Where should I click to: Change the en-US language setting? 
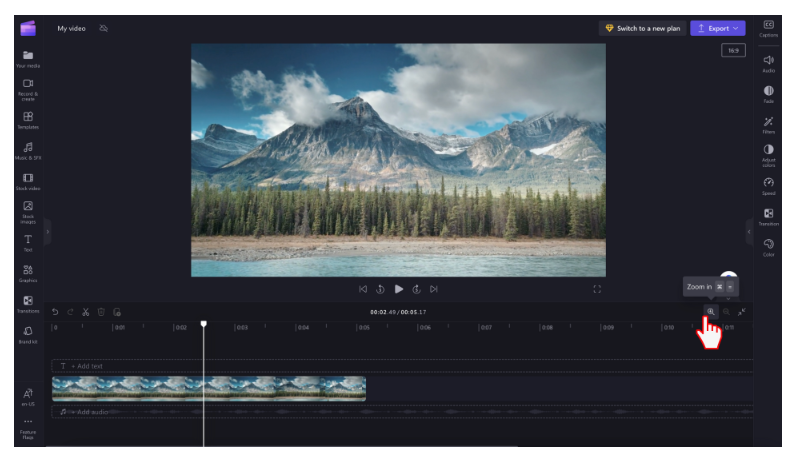(28, 397)
